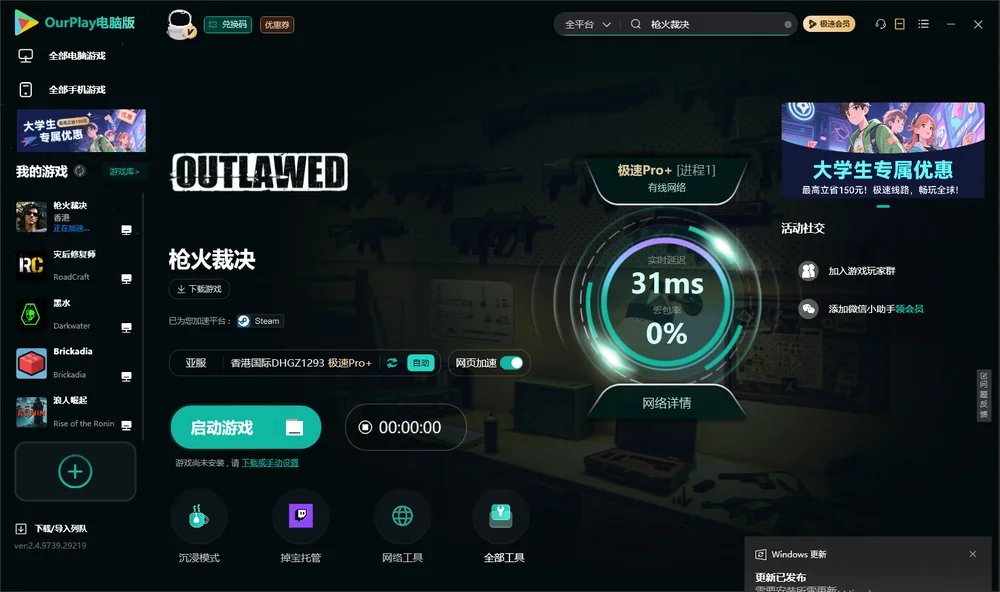Click the 兑换码 redeem code button
This screenshot has height=592, width=1000.
click(x=228, y=25)
